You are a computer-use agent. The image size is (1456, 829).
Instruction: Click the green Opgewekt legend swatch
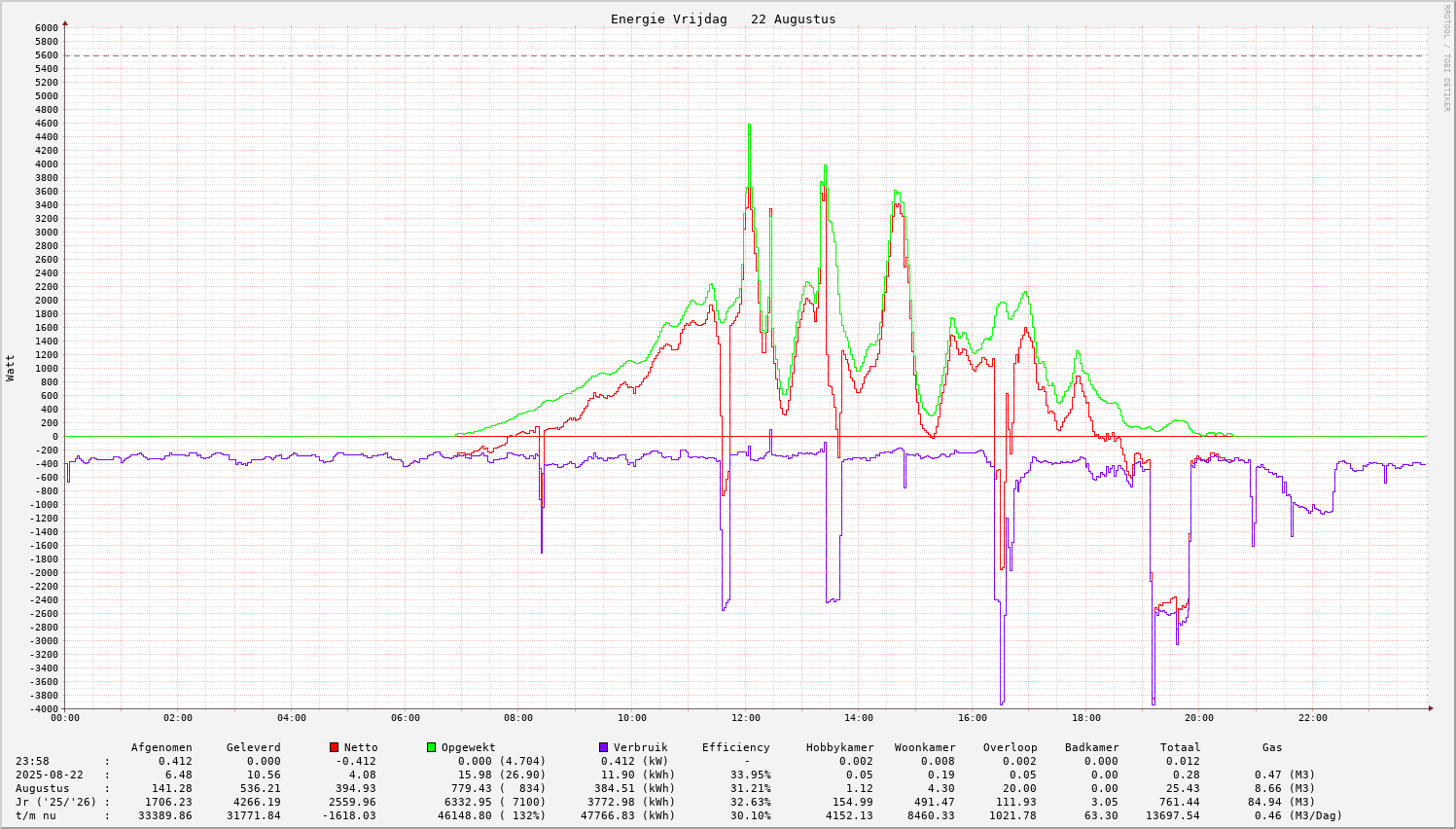coord(431,747)
